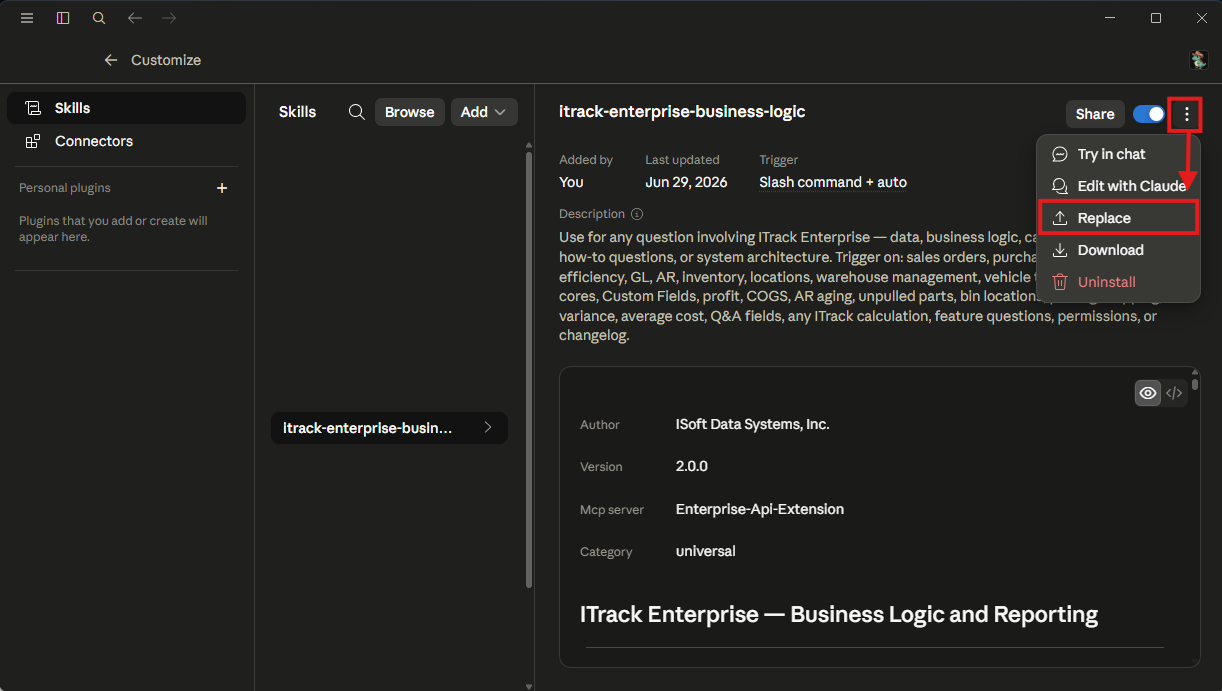Select the itrack-enterprise-busin... skill in list
The width and height of the screenshot is (1222, 691).
(389, 428)
